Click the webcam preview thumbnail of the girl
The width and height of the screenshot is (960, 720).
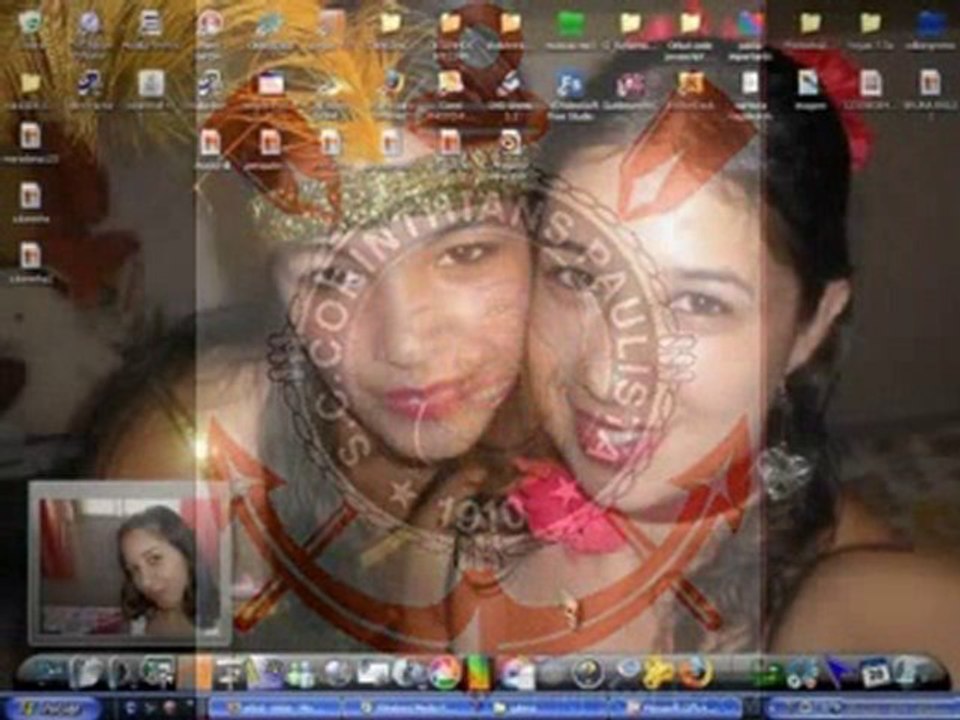129,564
